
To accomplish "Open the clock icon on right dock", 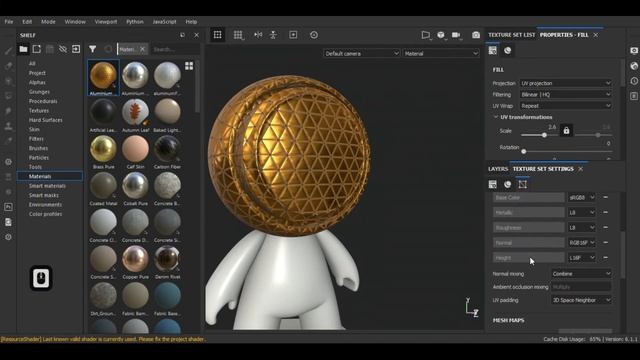I will tap(634, 81).
